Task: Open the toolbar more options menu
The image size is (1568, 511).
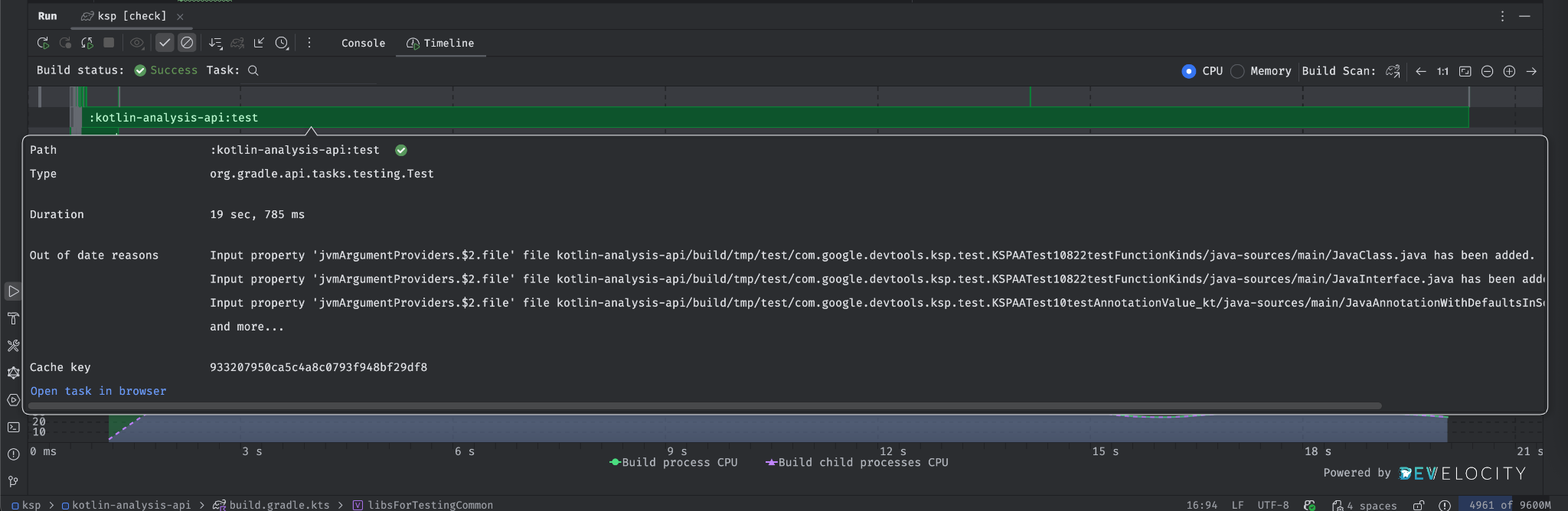Action: [309, 43]
